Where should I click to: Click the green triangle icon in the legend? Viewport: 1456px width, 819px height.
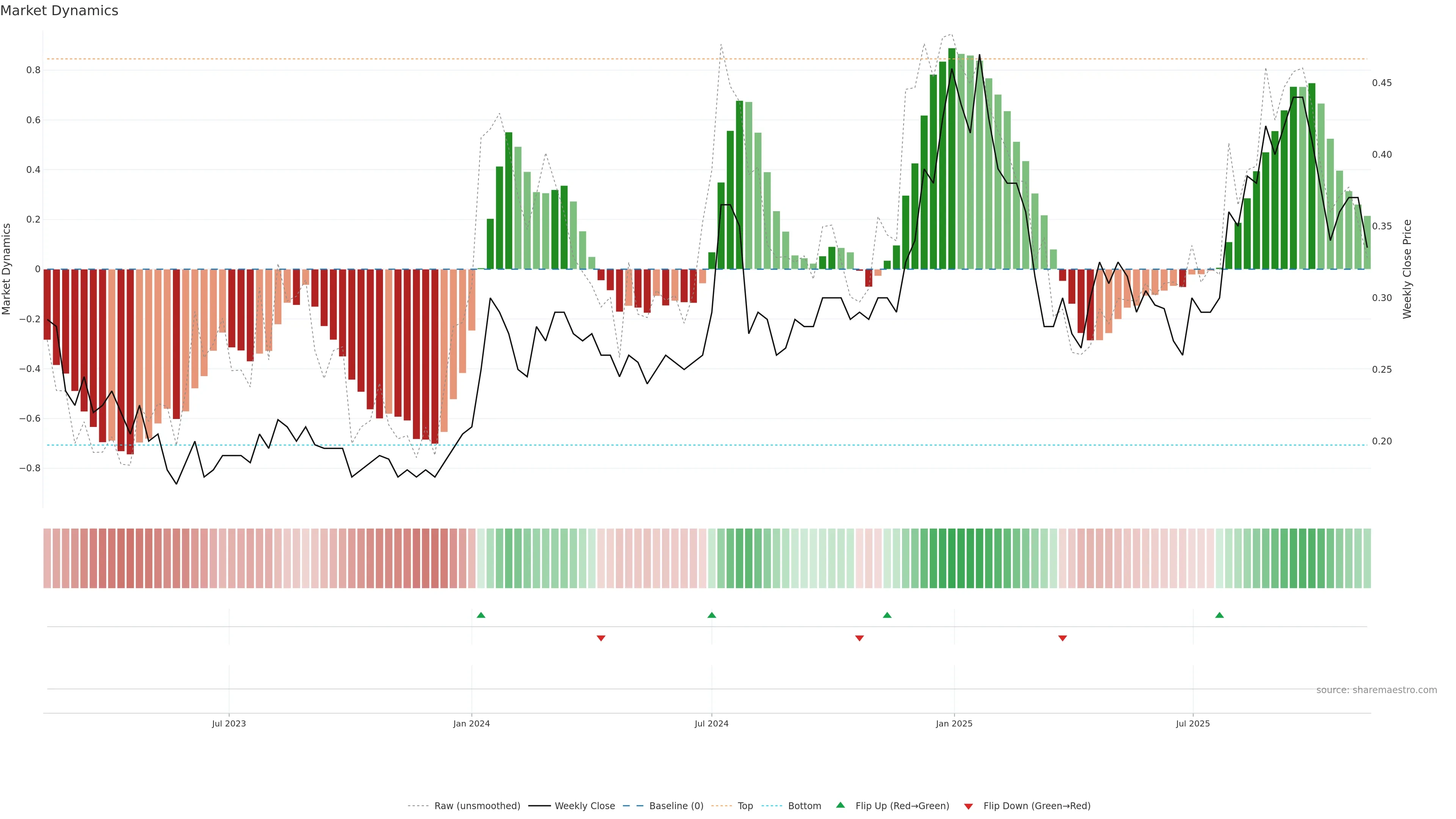pos(841,805)
